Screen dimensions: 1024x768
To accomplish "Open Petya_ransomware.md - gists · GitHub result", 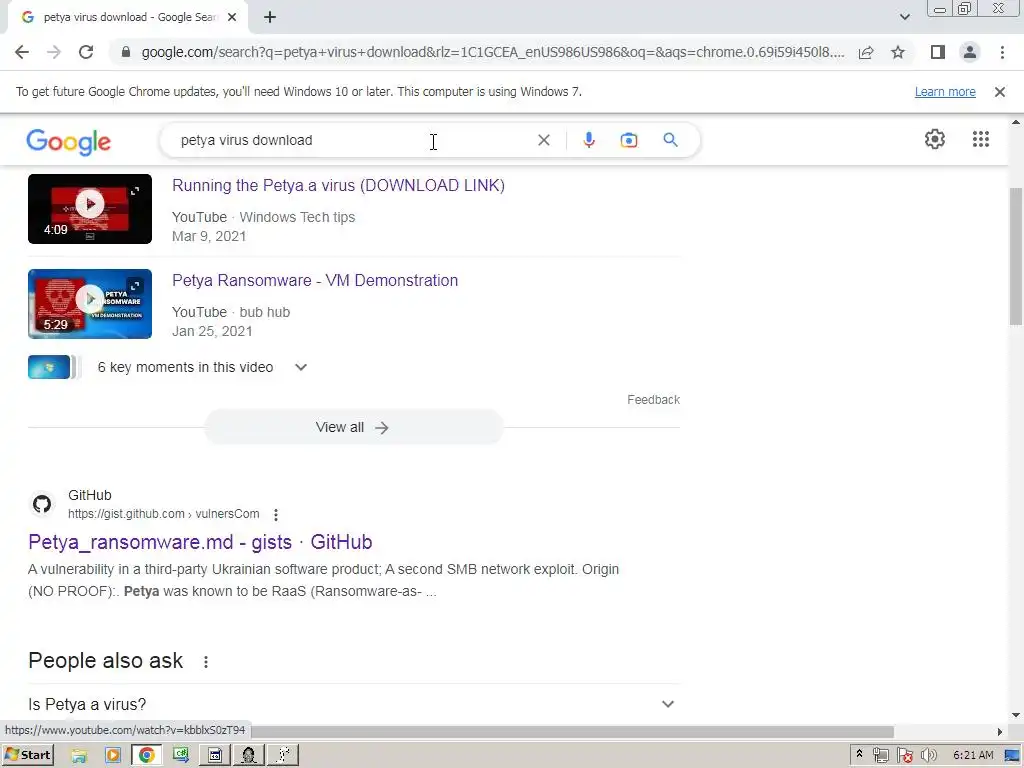I will pos(200,542).
